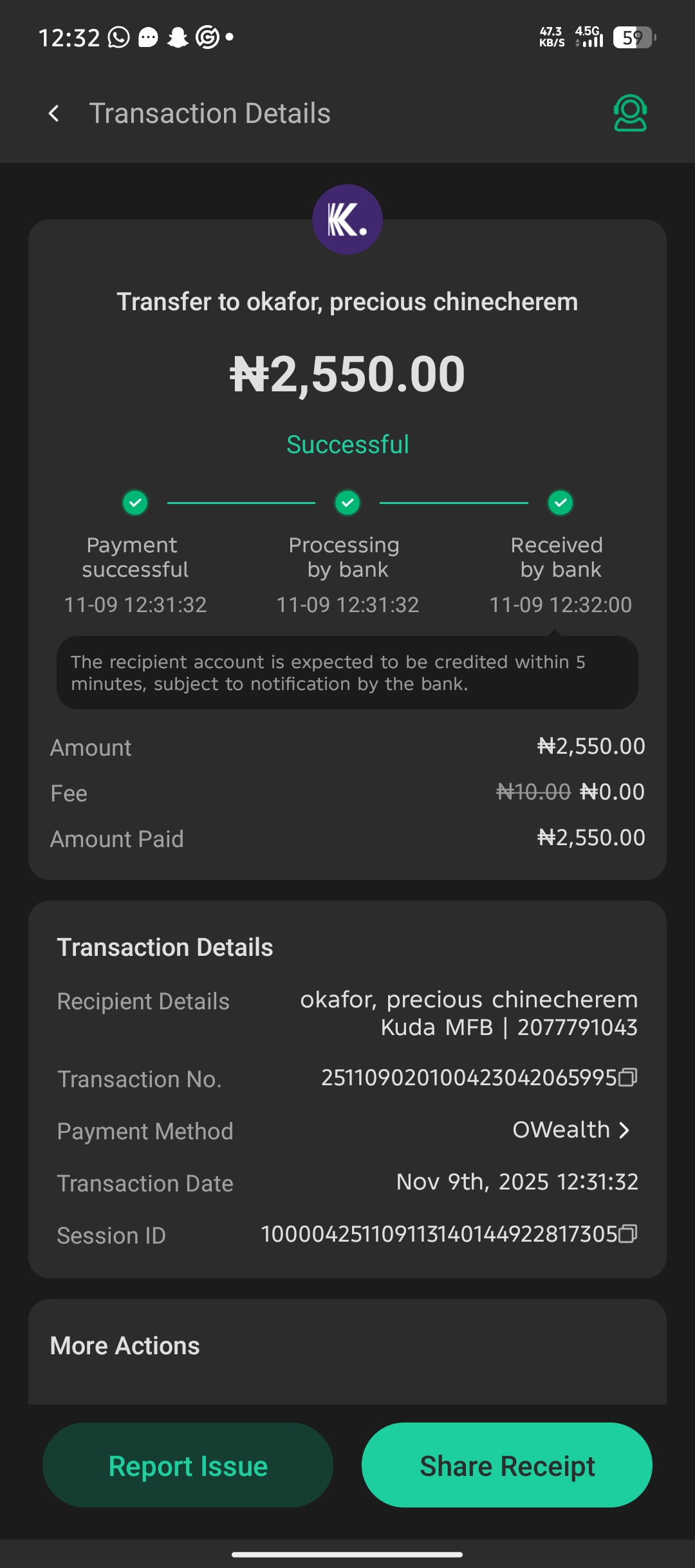The width and height of the screenshot is (695, 1568).
Task: Open customer support headset icon
Action: click(x=630, y=113)
